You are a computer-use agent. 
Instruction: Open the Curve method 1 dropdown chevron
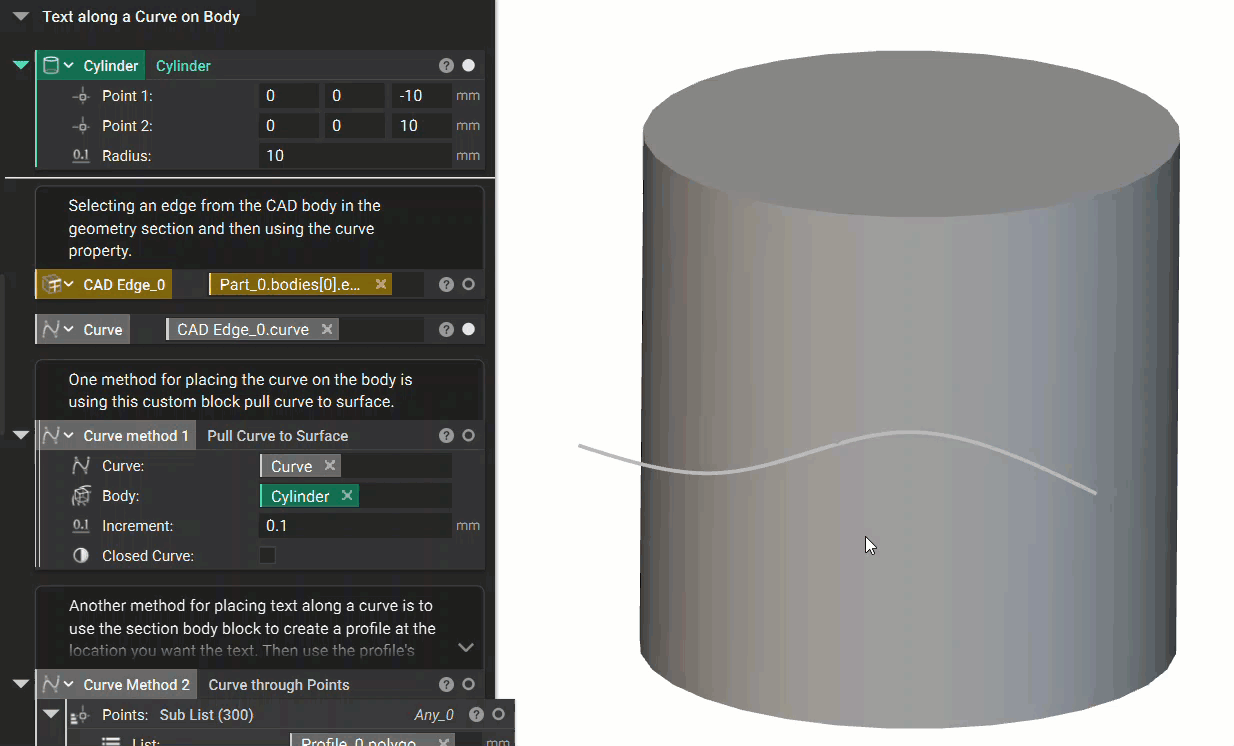(69, 435)
